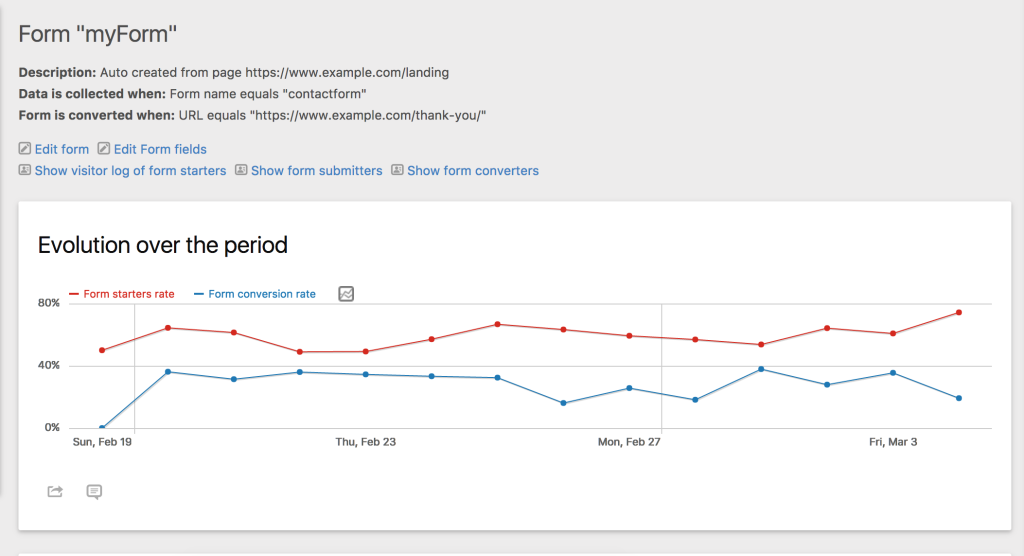Screen dimensions: 1024x556
Task: Click the Evolution over the period heading
Action: pos(162,245)
